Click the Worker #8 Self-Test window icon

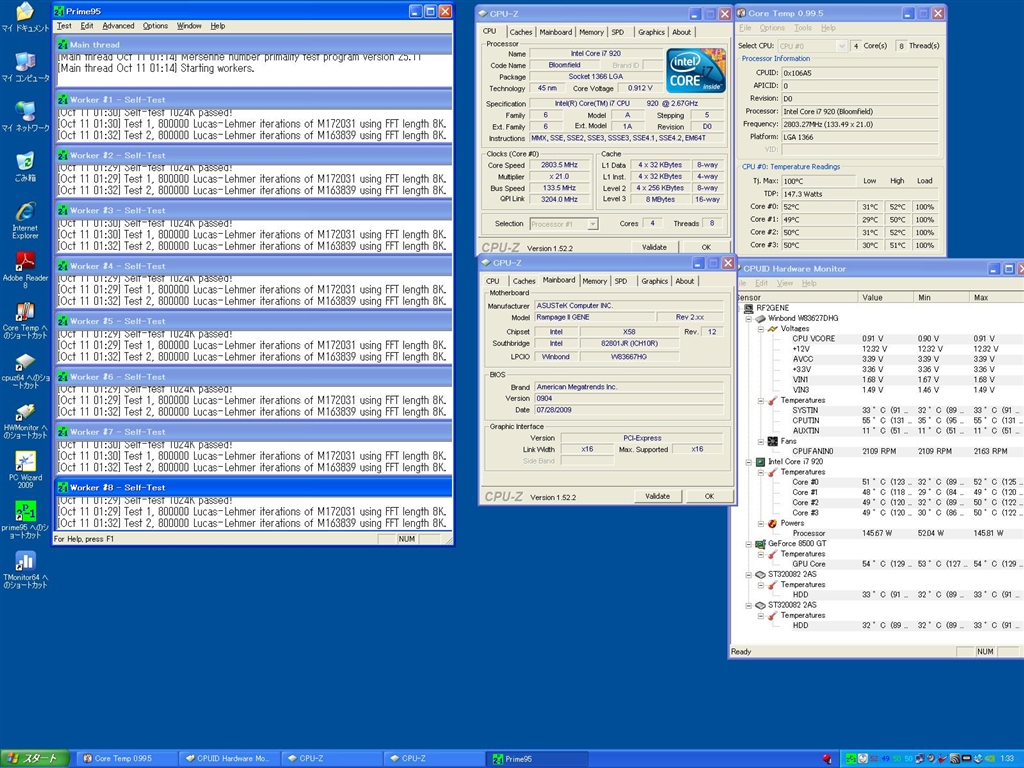click(x=63, y=487)
